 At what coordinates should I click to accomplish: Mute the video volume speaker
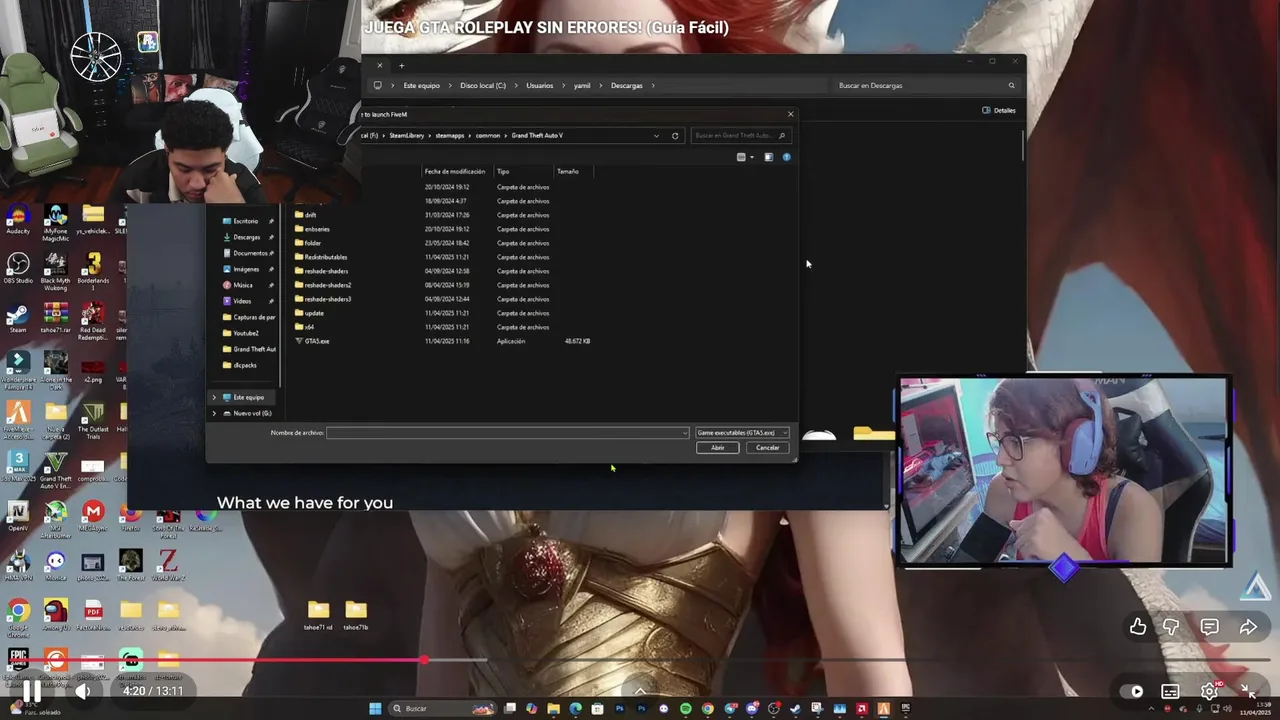click(x=84, y=691)
